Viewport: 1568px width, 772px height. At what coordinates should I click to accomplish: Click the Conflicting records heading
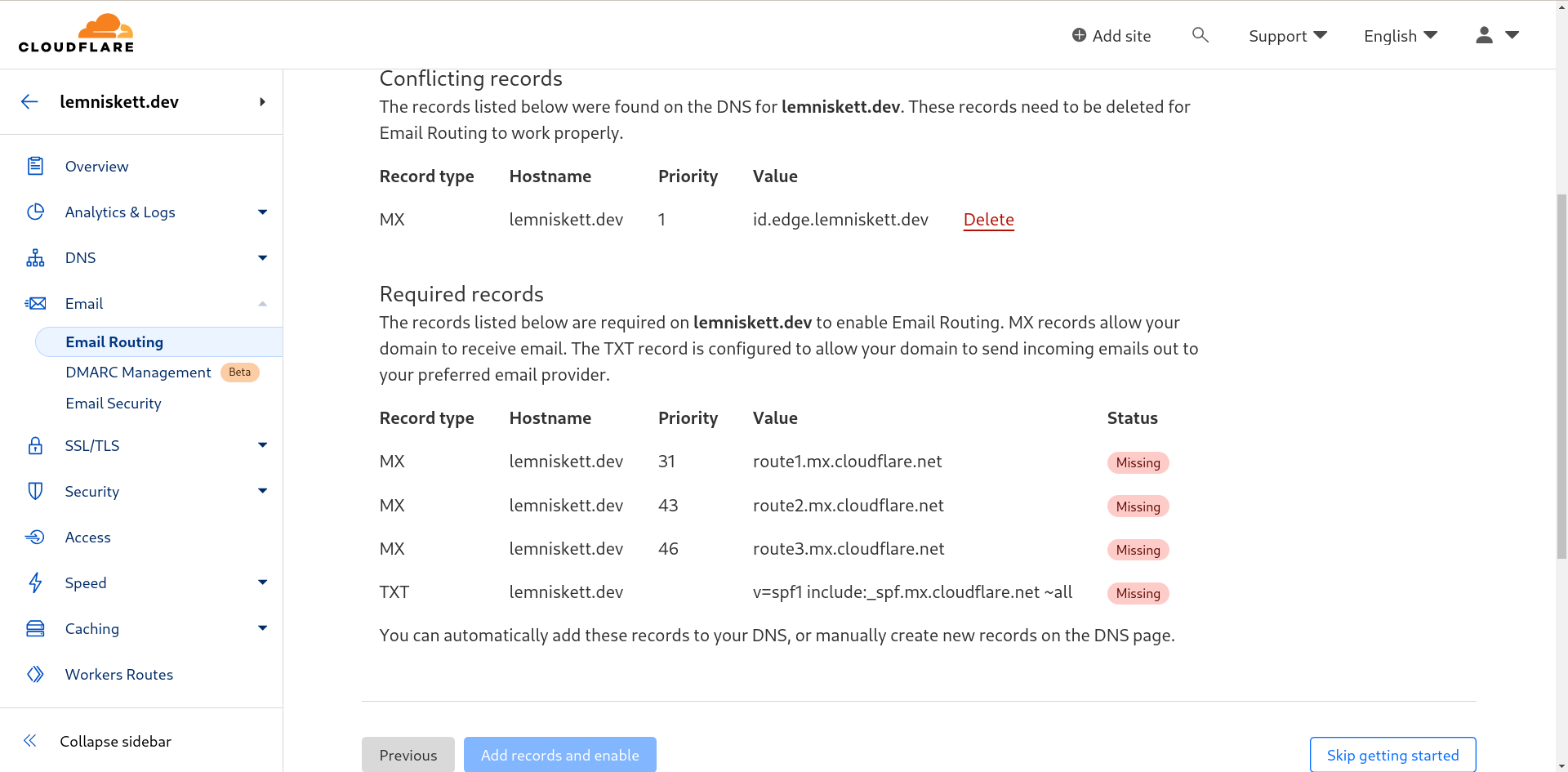470,78
